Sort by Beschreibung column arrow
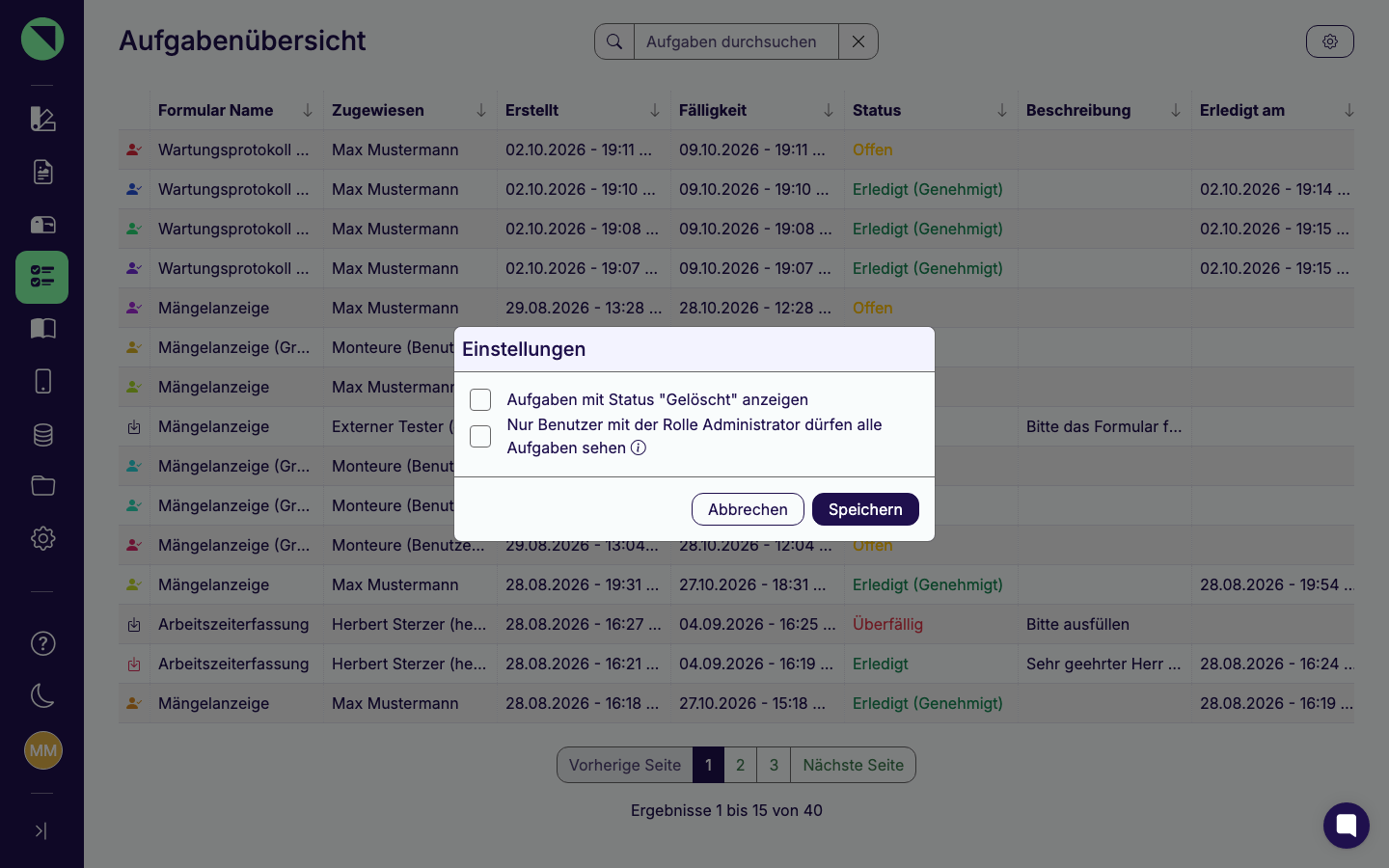 click(x=1176, y=110)
